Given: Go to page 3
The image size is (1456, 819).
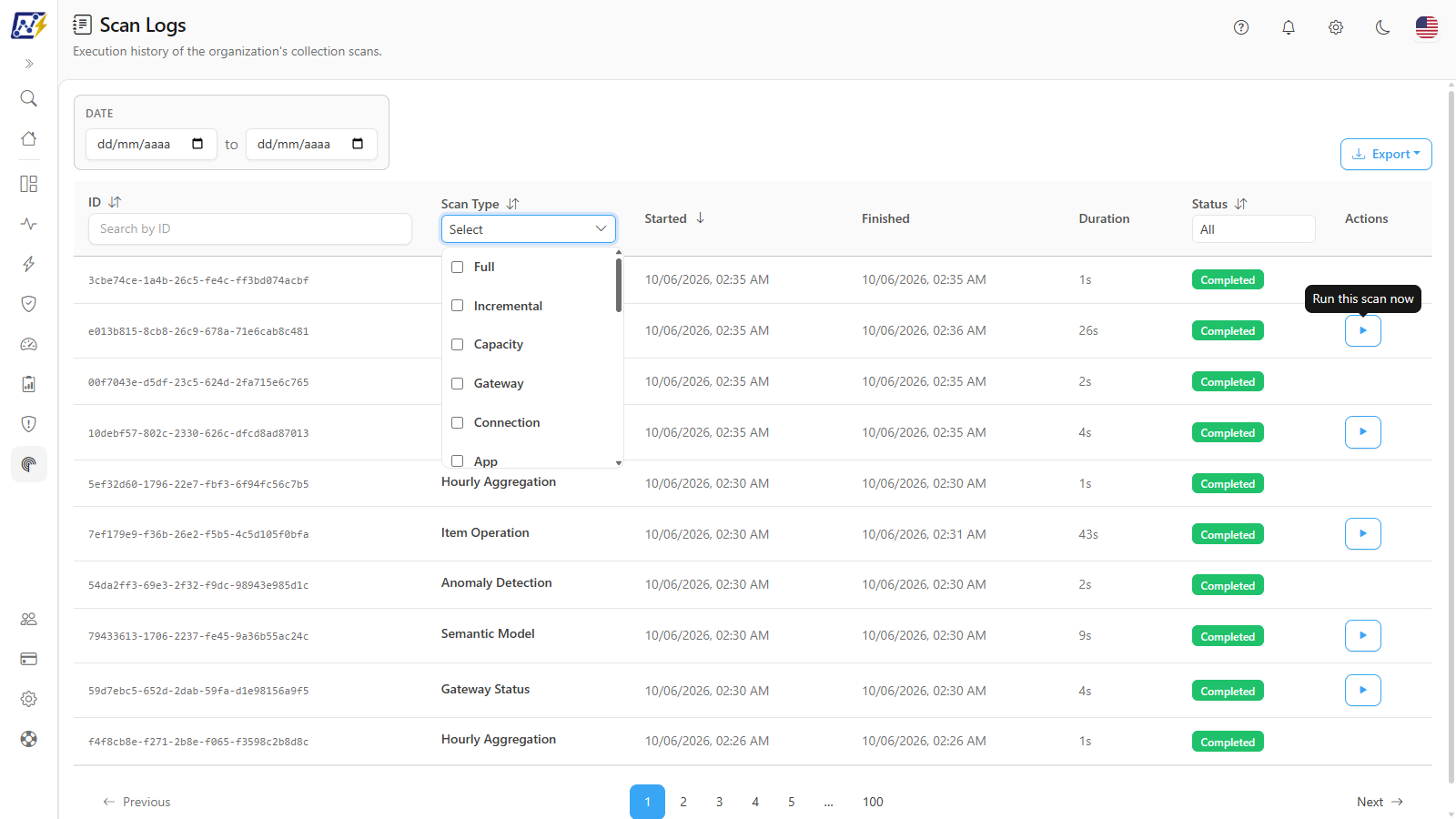Looking at the screenshot, I should click(x=719, y=802).
